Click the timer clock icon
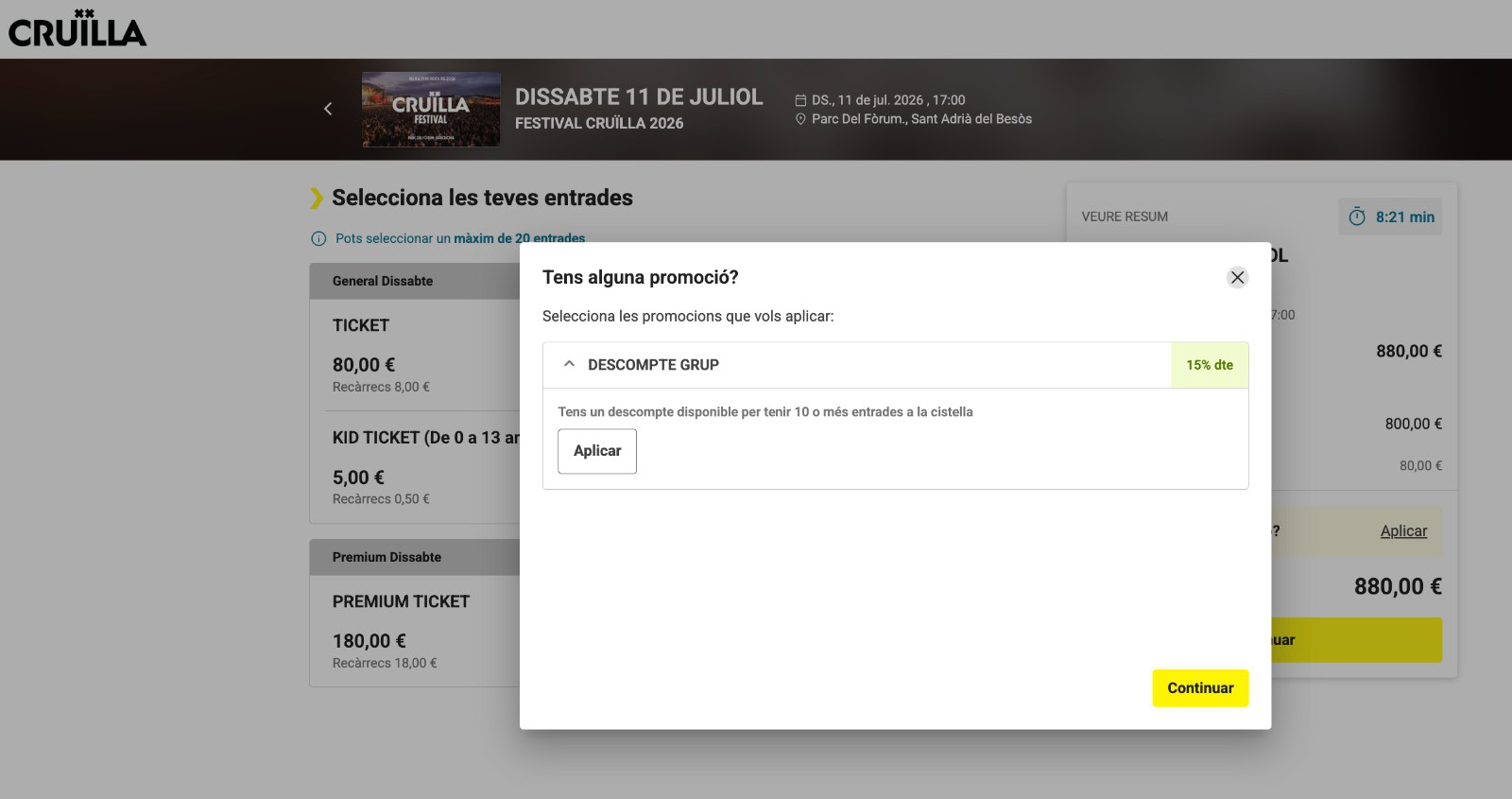The image size is (1512, 799). 1357,217
